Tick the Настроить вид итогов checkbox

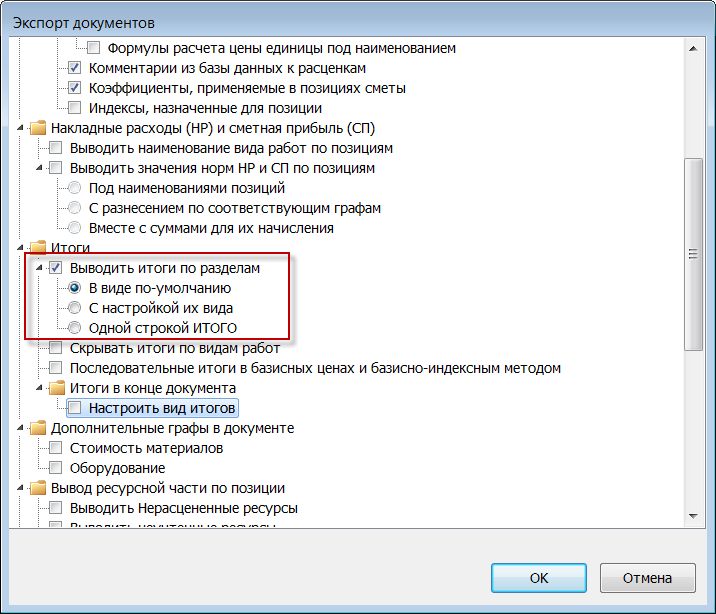point(75,408)
